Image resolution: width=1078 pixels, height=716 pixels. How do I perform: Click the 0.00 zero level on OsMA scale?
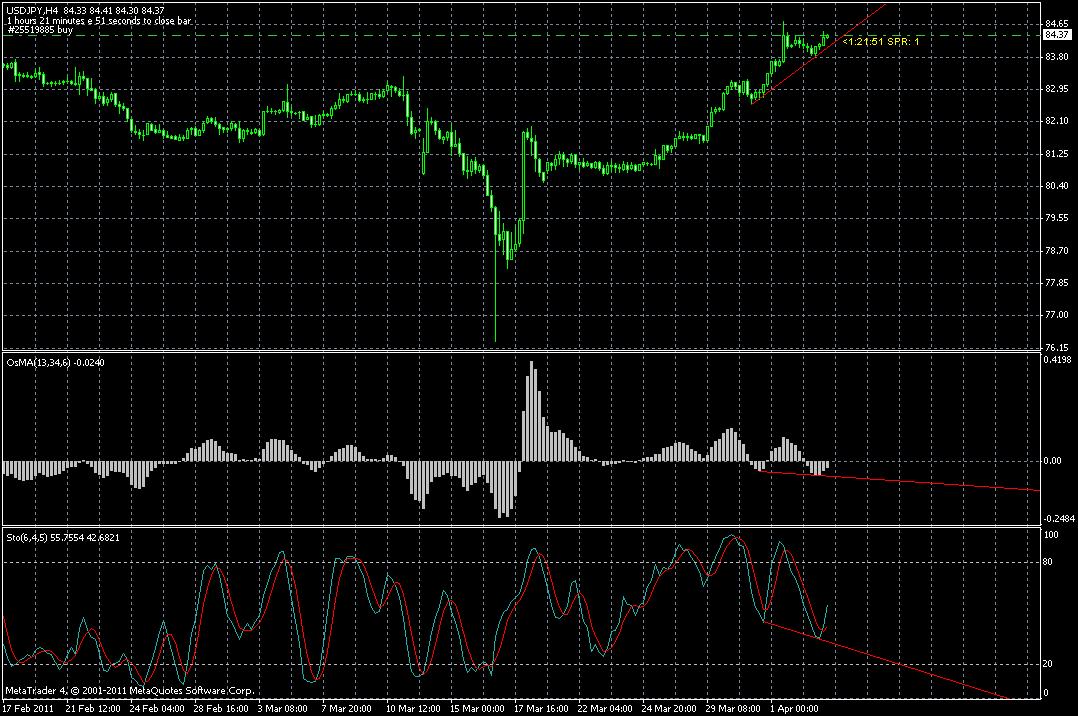pos(1053,461)
